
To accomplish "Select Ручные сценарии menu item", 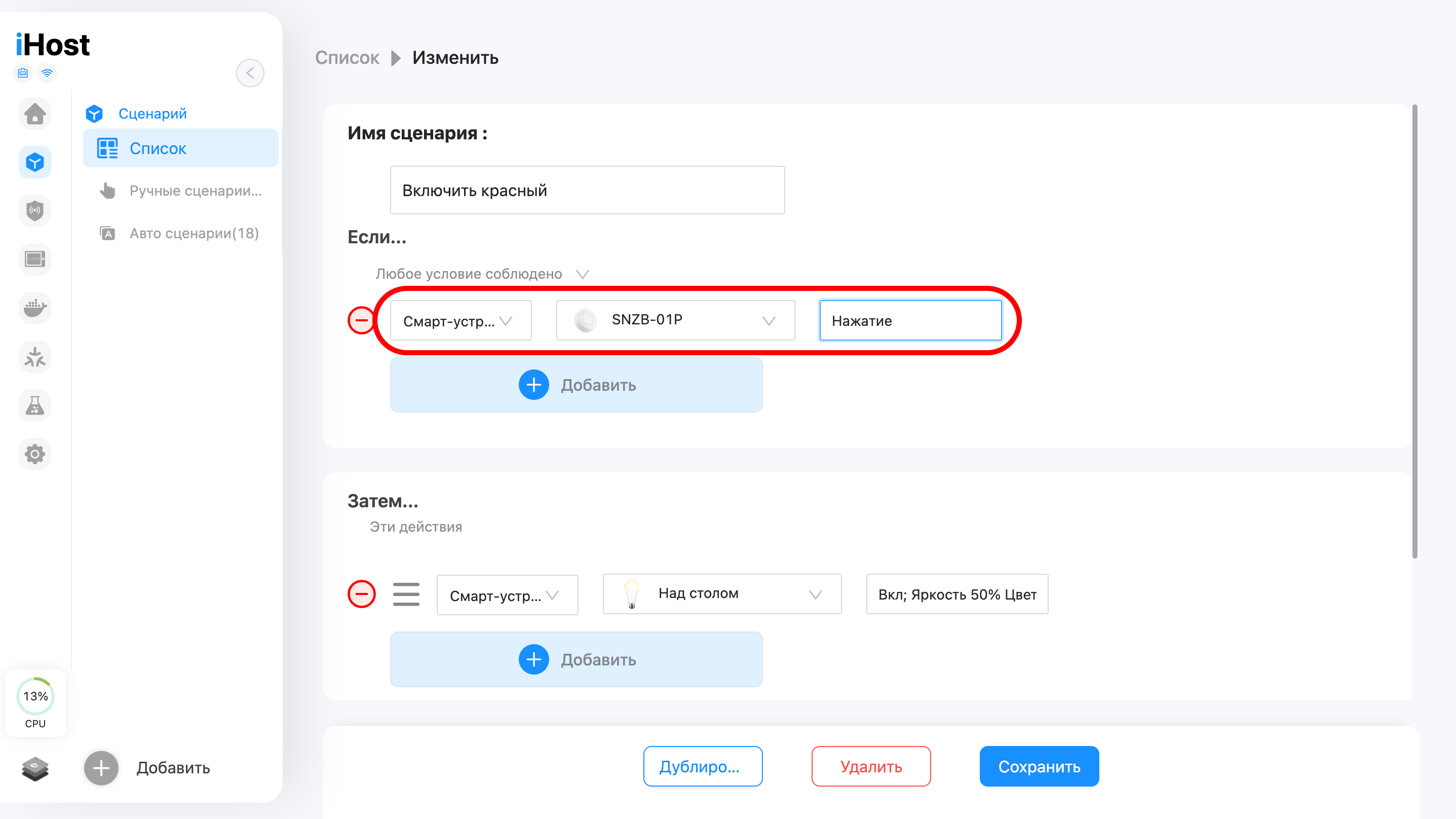I will coord(195,191).
